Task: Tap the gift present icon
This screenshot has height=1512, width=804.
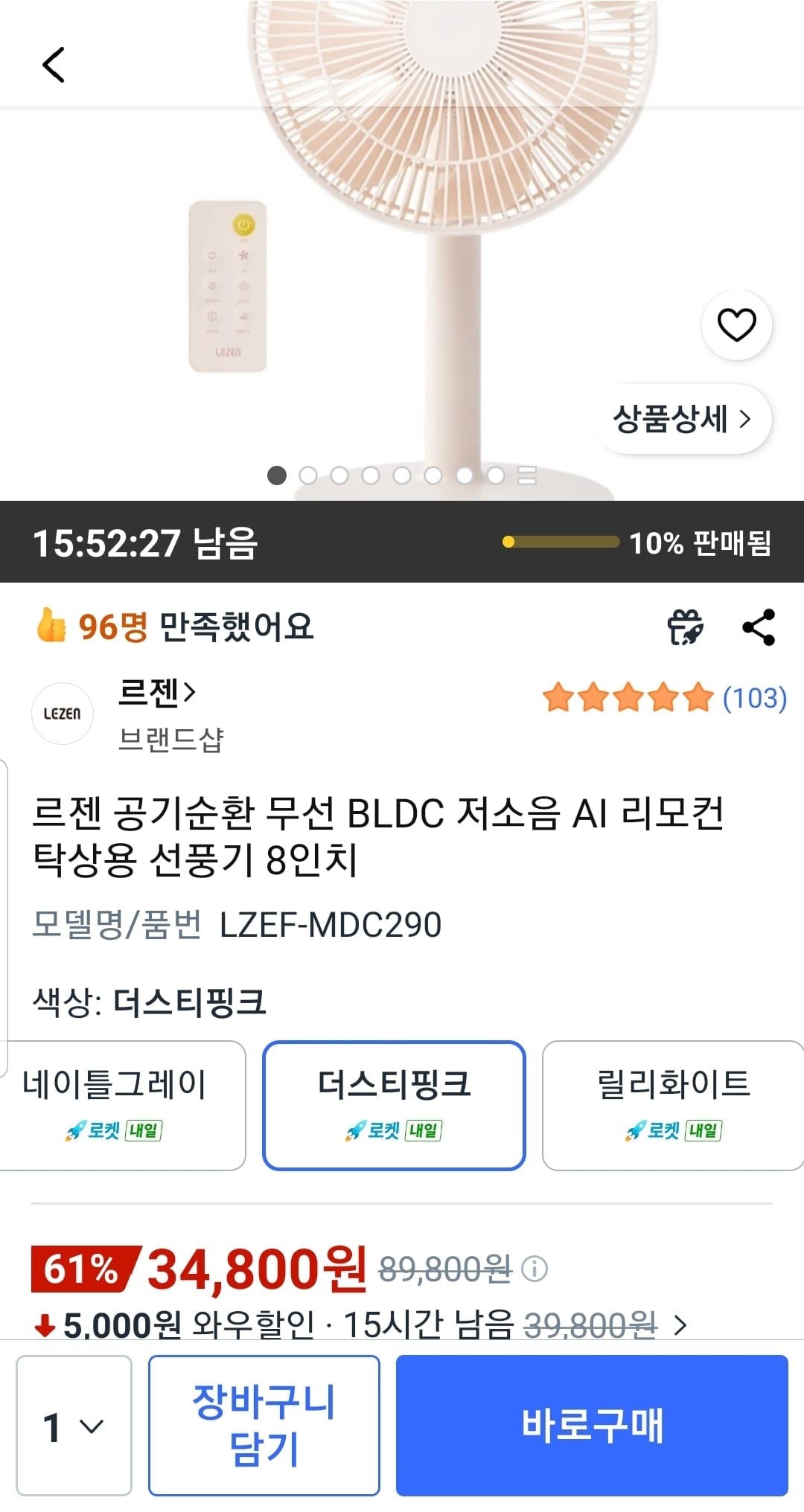Action: pos(686,627)
